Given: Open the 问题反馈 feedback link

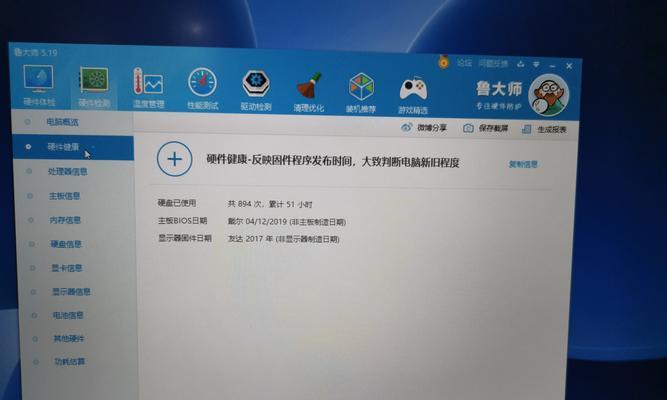Looking at the screenshot, I should [493, 64].
